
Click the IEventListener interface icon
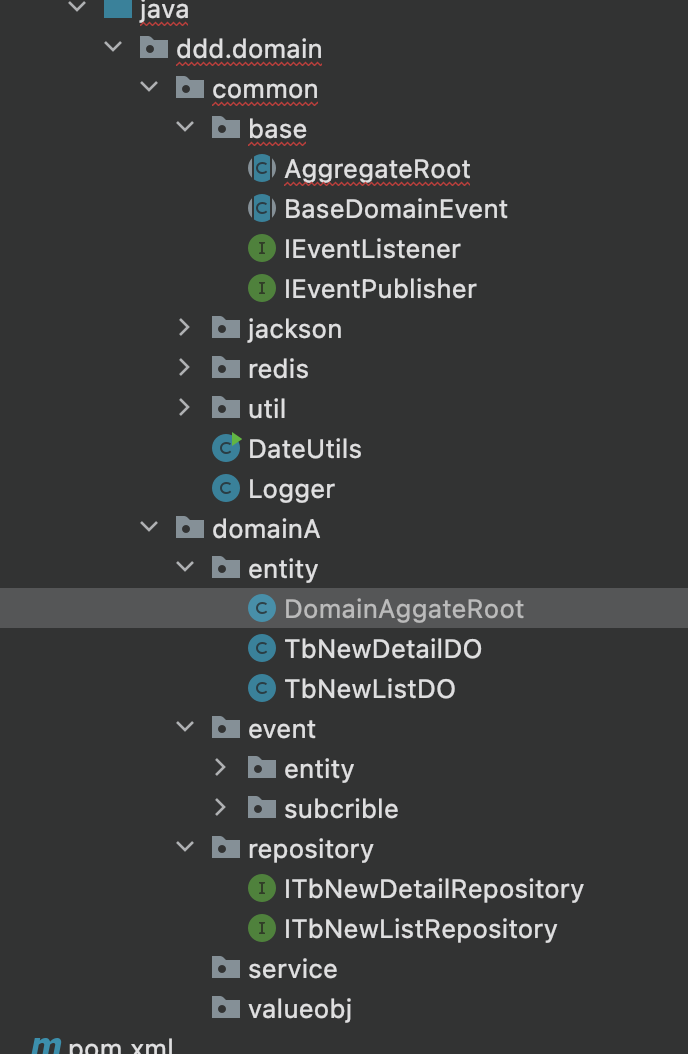point(261,249)
